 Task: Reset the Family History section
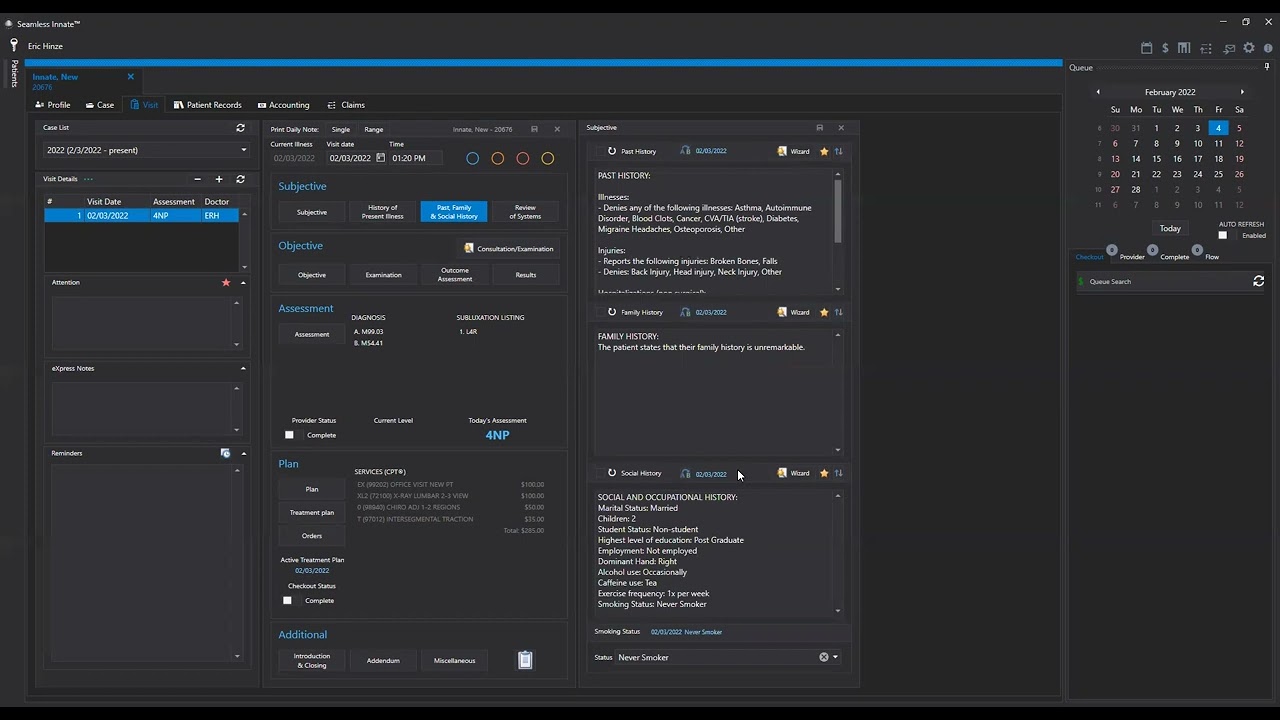(x=612, y=312)
